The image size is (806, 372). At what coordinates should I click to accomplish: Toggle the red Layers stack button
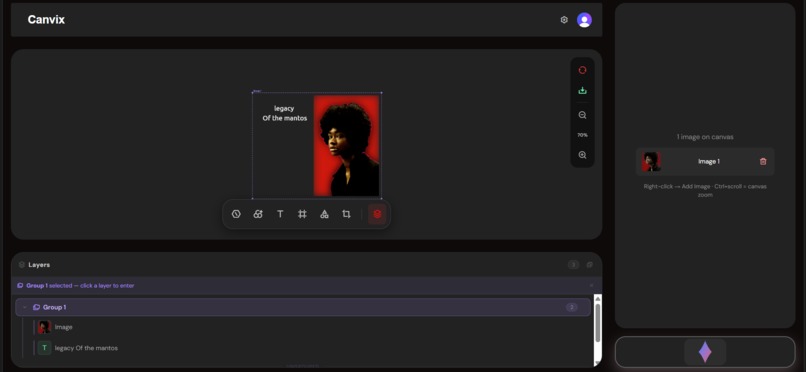coord(377,214)
